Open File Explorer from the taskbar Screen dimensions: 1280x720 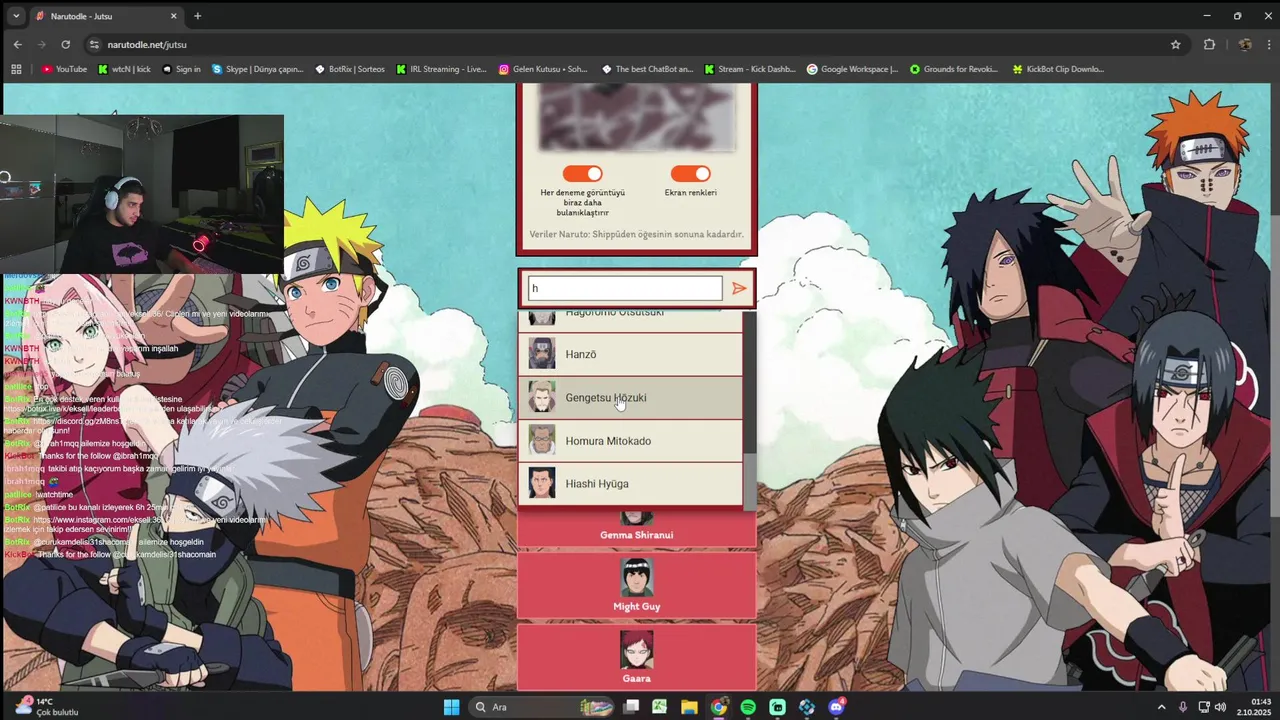[689, 707]
